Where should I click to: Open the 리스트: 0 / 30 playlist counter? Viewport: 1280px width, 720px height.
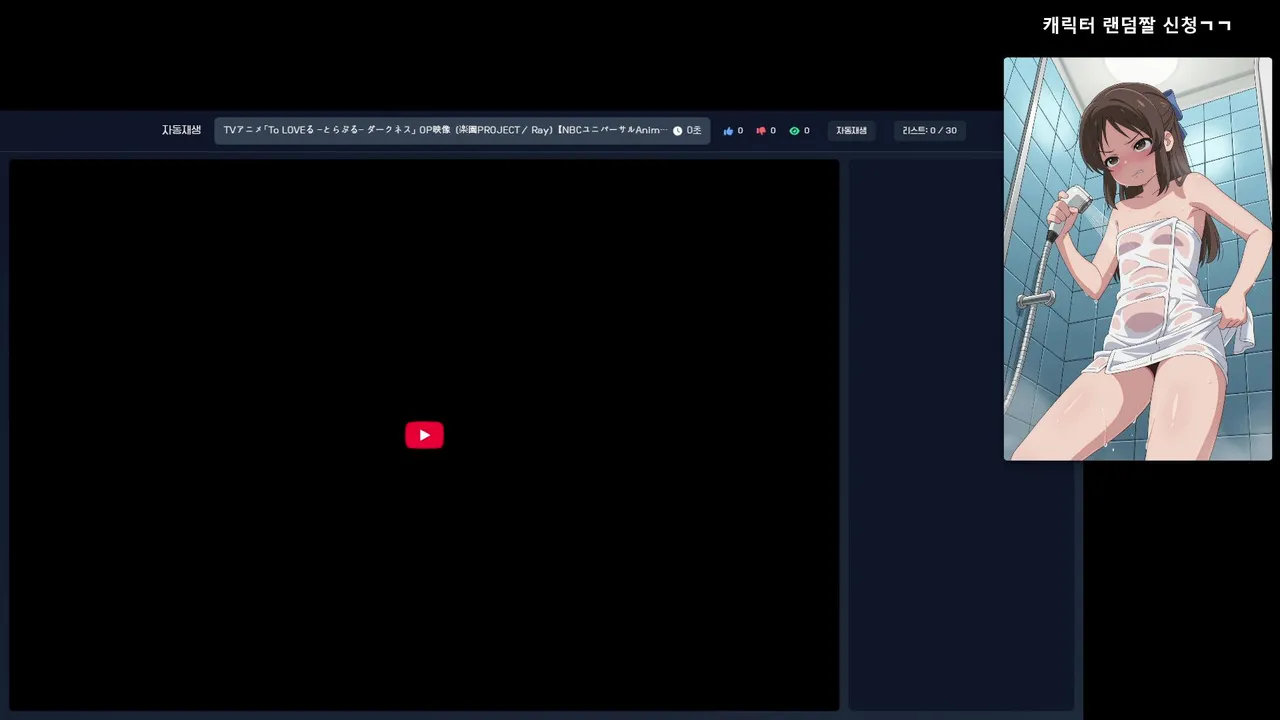pos(929,131)
